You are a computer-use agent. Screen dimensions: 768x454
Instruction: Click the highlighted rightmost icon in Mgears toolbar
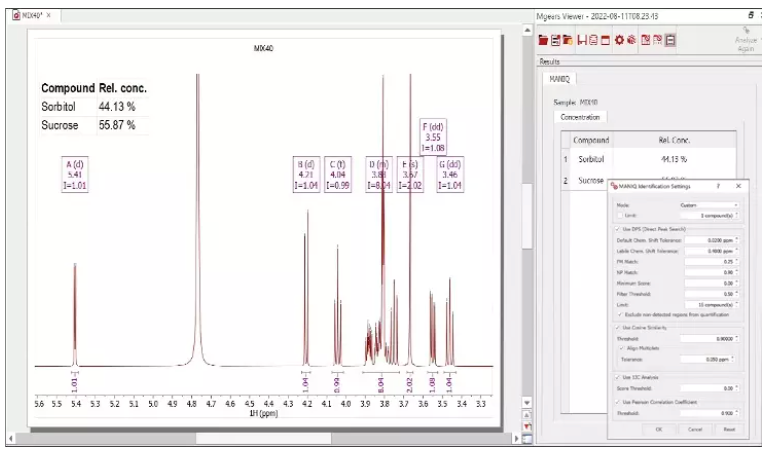click(x=670, y=40)
